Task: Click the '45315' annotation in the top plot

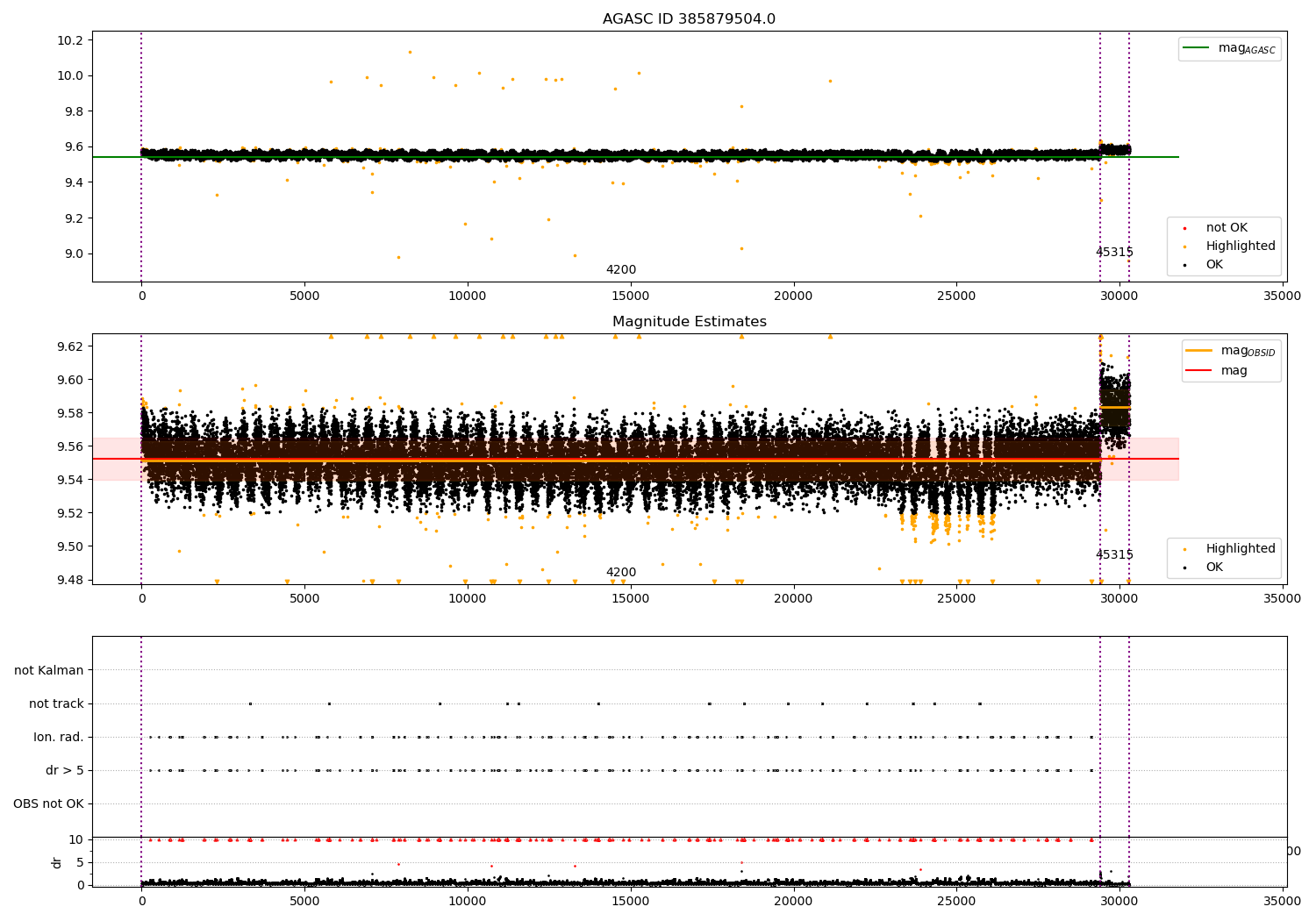Action: pos(1114,253)
